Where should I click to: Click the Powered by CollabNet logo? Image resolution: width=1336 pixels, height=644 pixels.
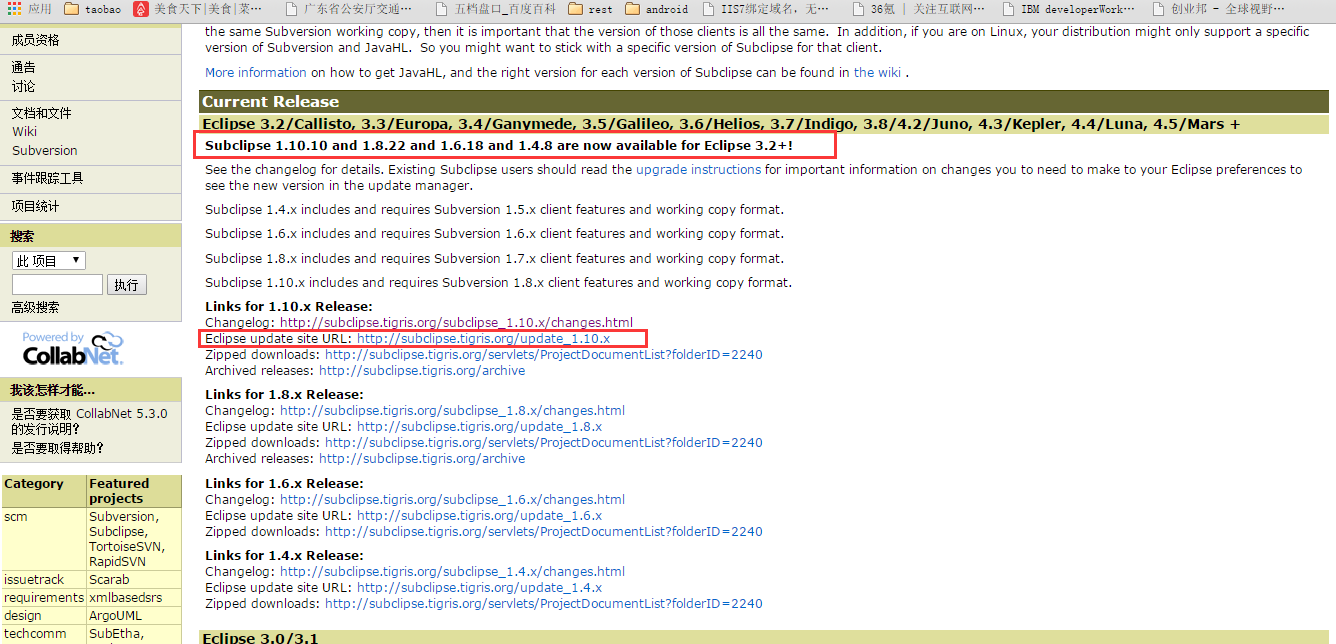click(x=73, y=349)
